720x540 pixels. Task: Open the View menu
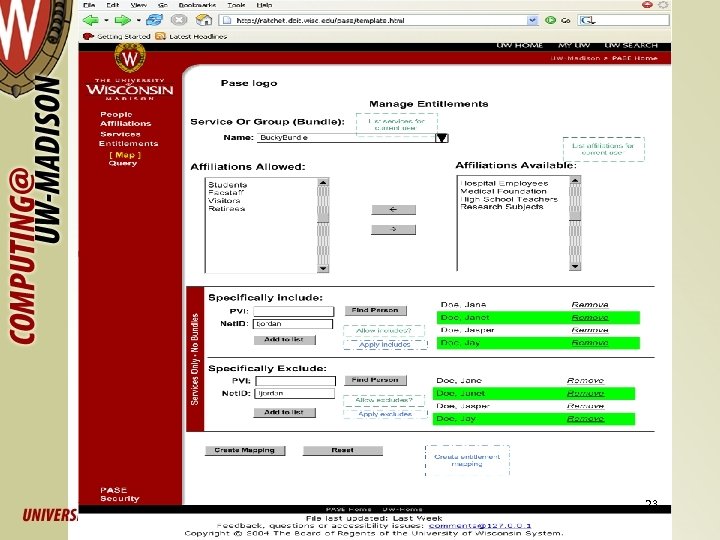tap(138, 5)
